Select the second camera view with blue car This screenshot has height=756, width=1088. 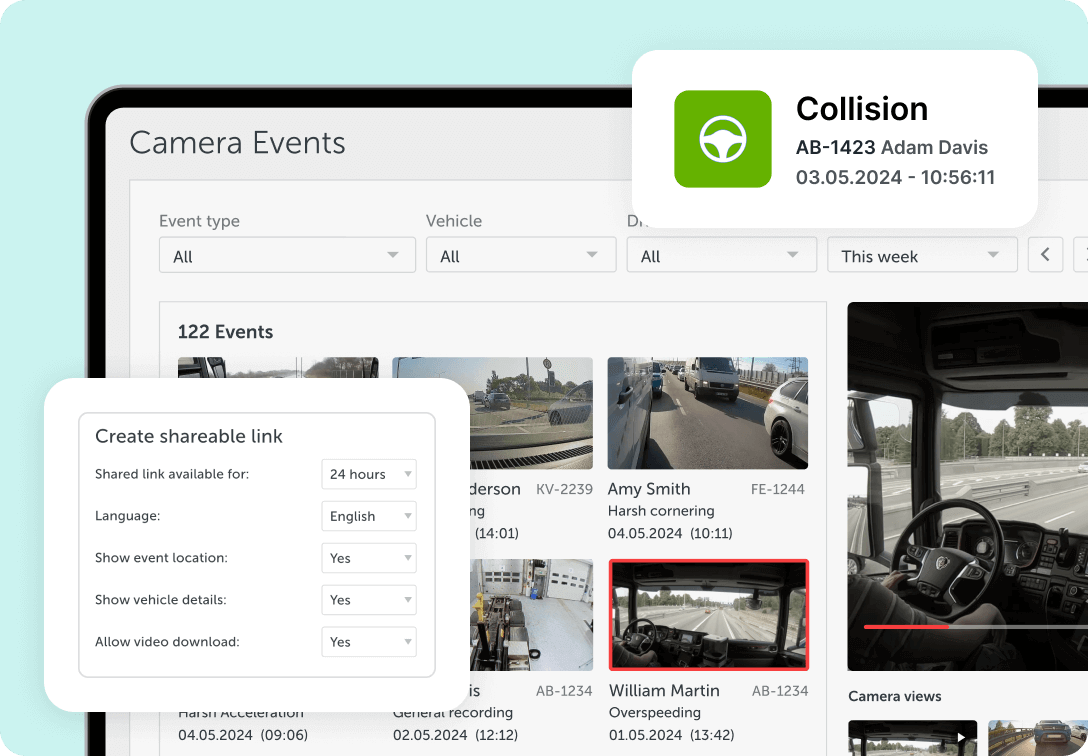[x=1038, y=738]
